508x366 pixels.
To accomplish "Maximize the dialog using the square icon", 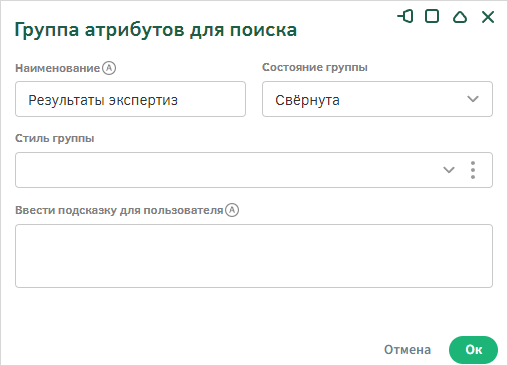I will coord(432,16).
